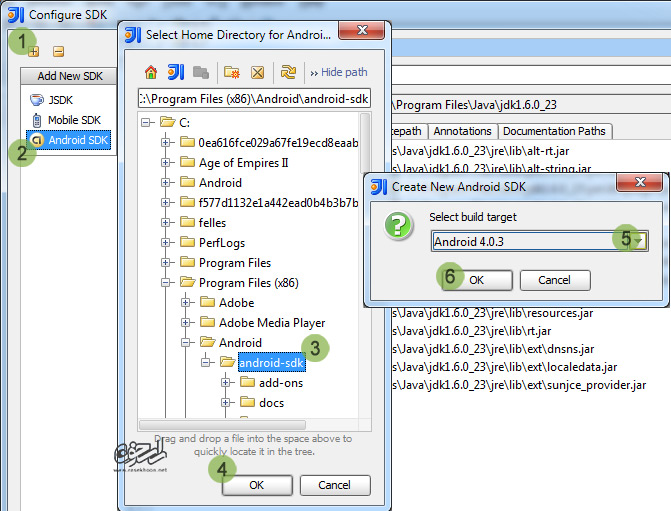Open the Annotations tab
Image resolution: width=671 pixels, height=511 pixels.
[462, 131]
